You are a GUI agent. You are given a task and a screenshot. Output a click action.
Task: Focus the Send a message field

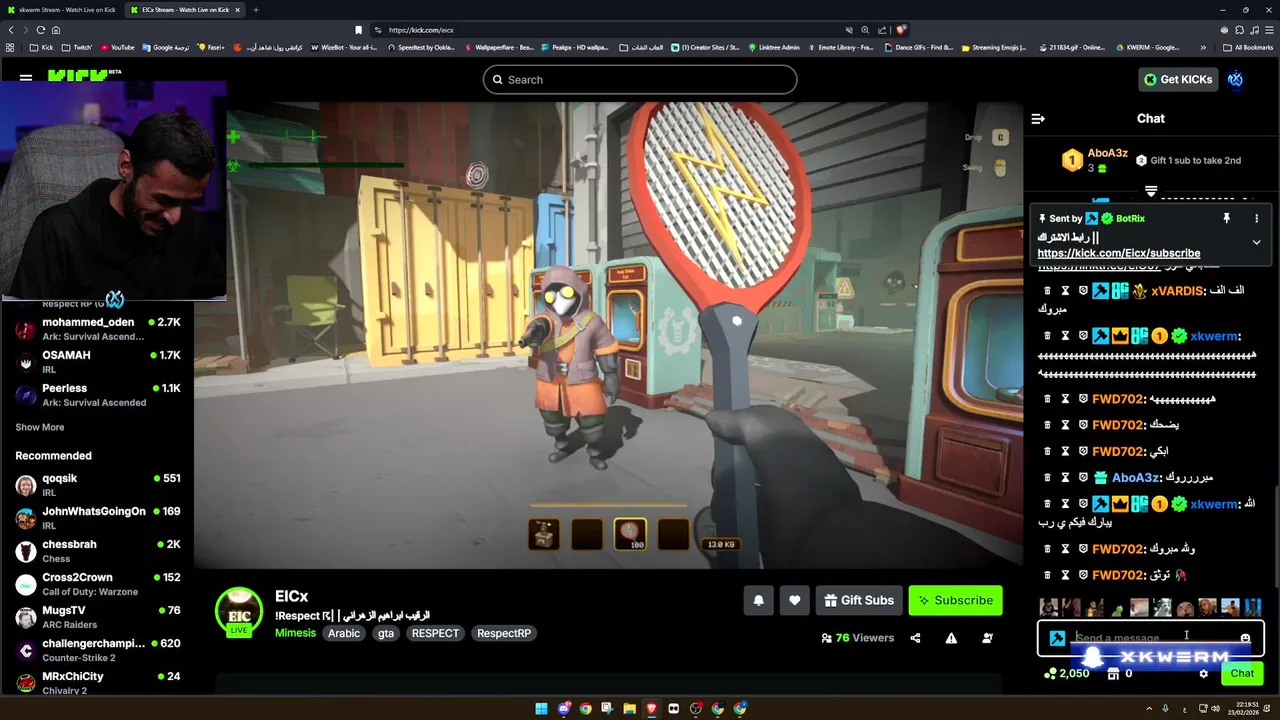[x=1150, y=638]
